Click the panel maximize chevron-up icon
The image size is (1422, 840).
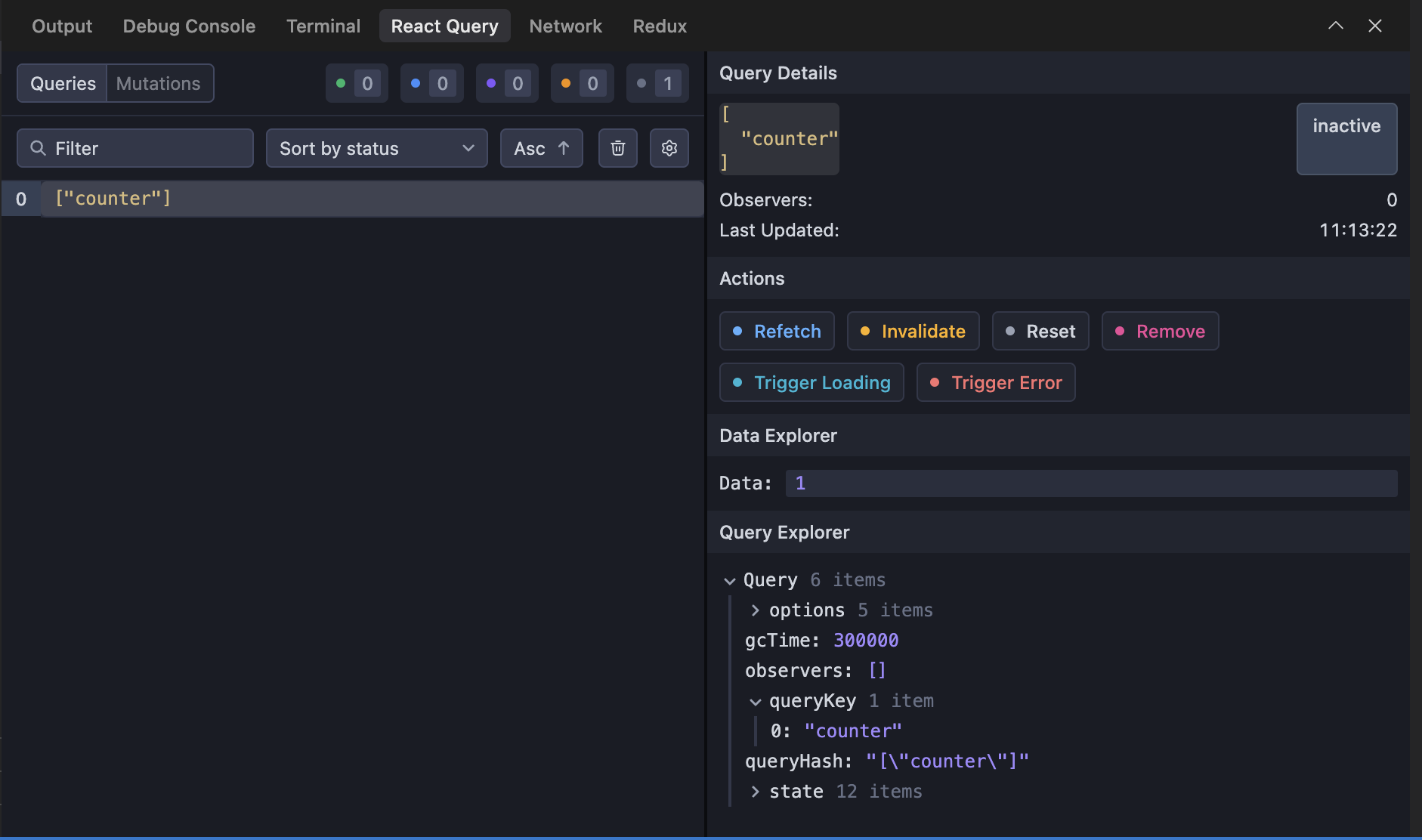tap(1335, 26)
